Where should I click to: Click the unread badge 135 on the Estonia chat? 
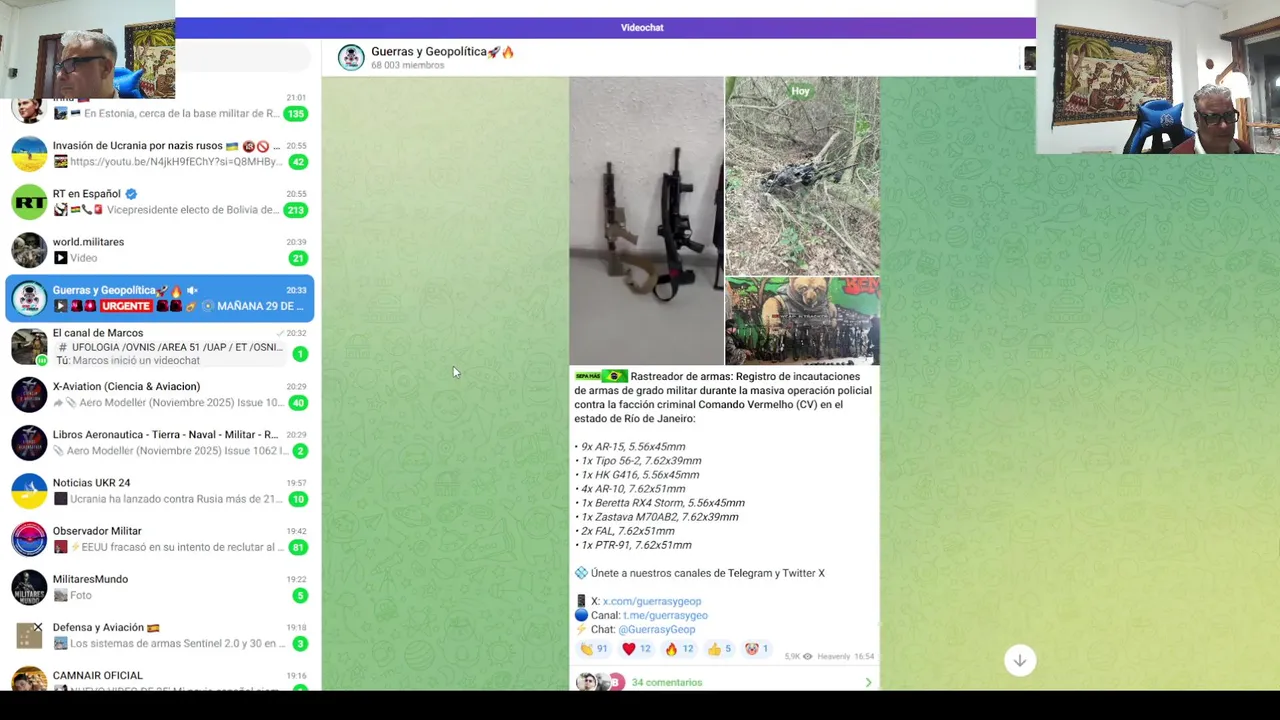295,114
